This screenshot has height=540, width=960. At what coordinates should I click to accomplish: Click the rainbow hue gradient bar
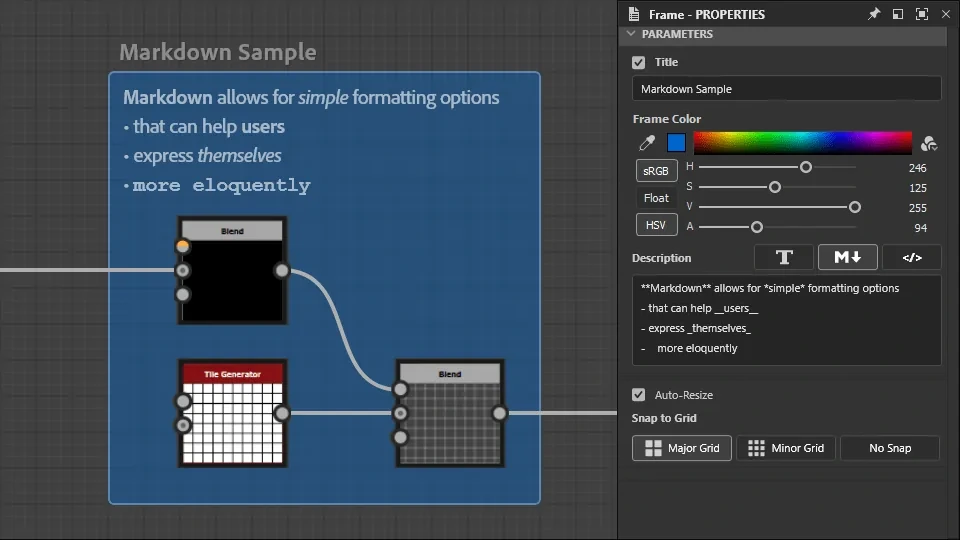pyautogui.click(x=803, y=143)
